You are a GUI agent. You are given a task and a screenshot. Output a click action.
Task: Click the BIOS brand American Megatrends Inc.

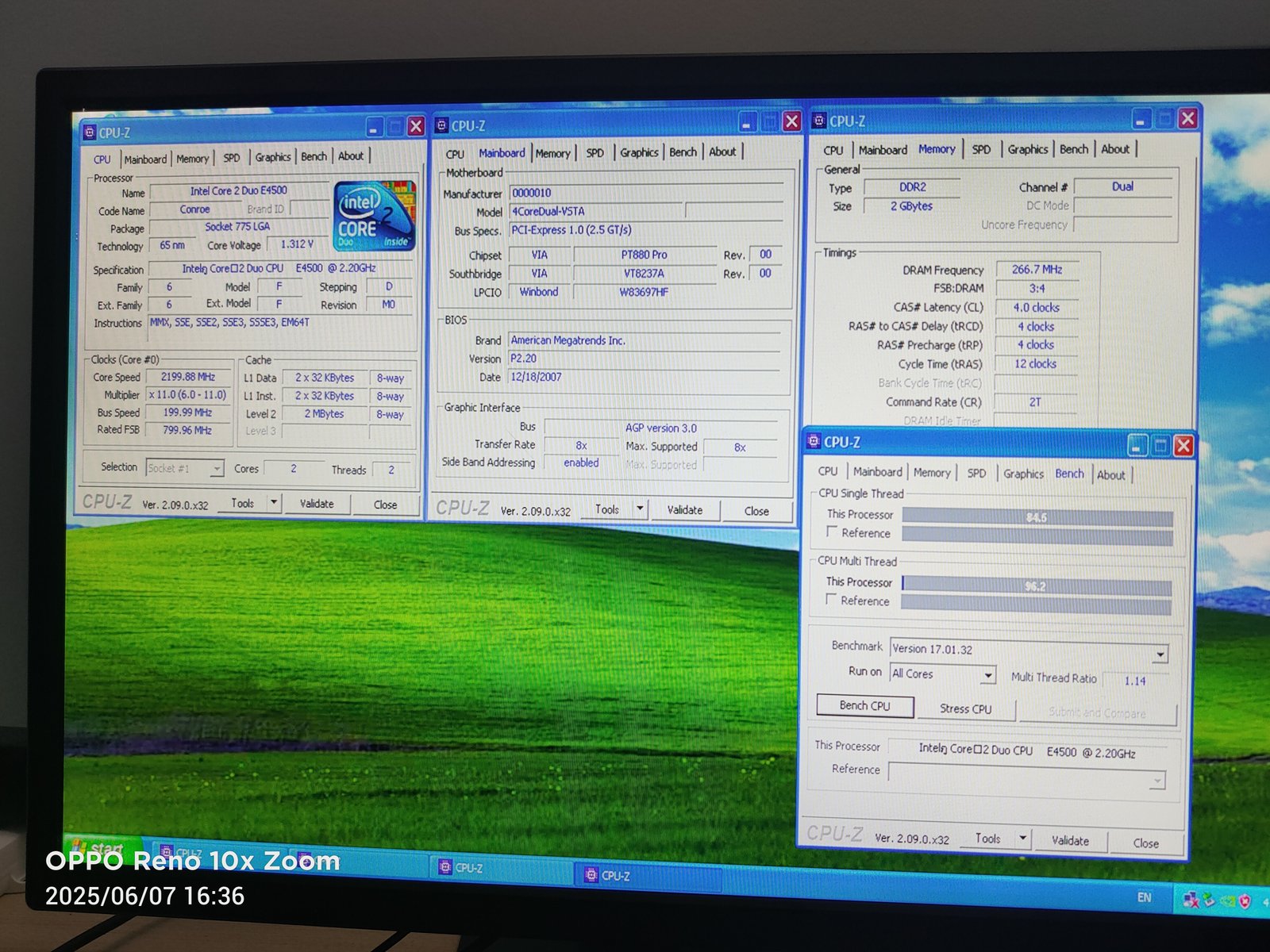point(645,340)
